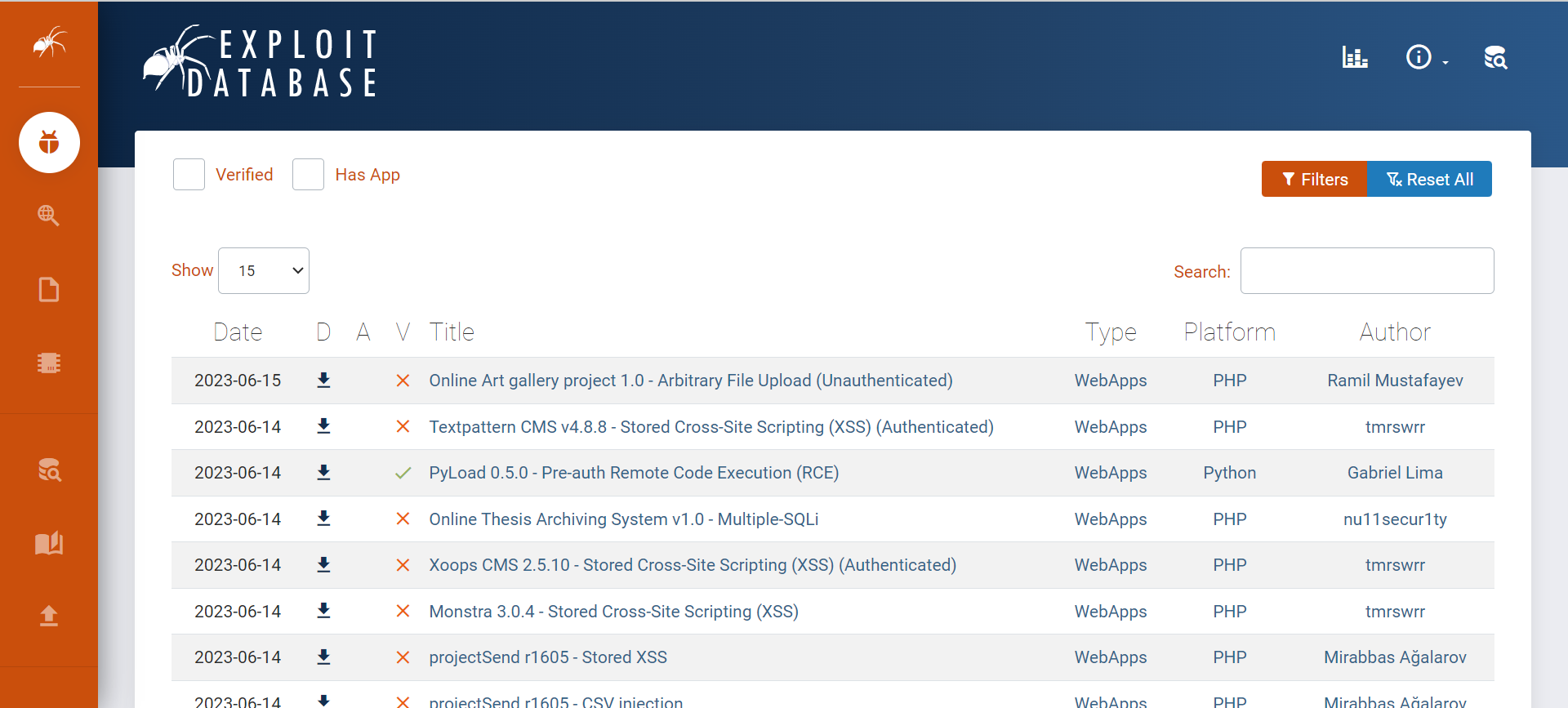This screenshot has height=708, width=1568.
Task: Click unverified X for Monstra 3.0.4 row
Action: [x=403, y=611]
